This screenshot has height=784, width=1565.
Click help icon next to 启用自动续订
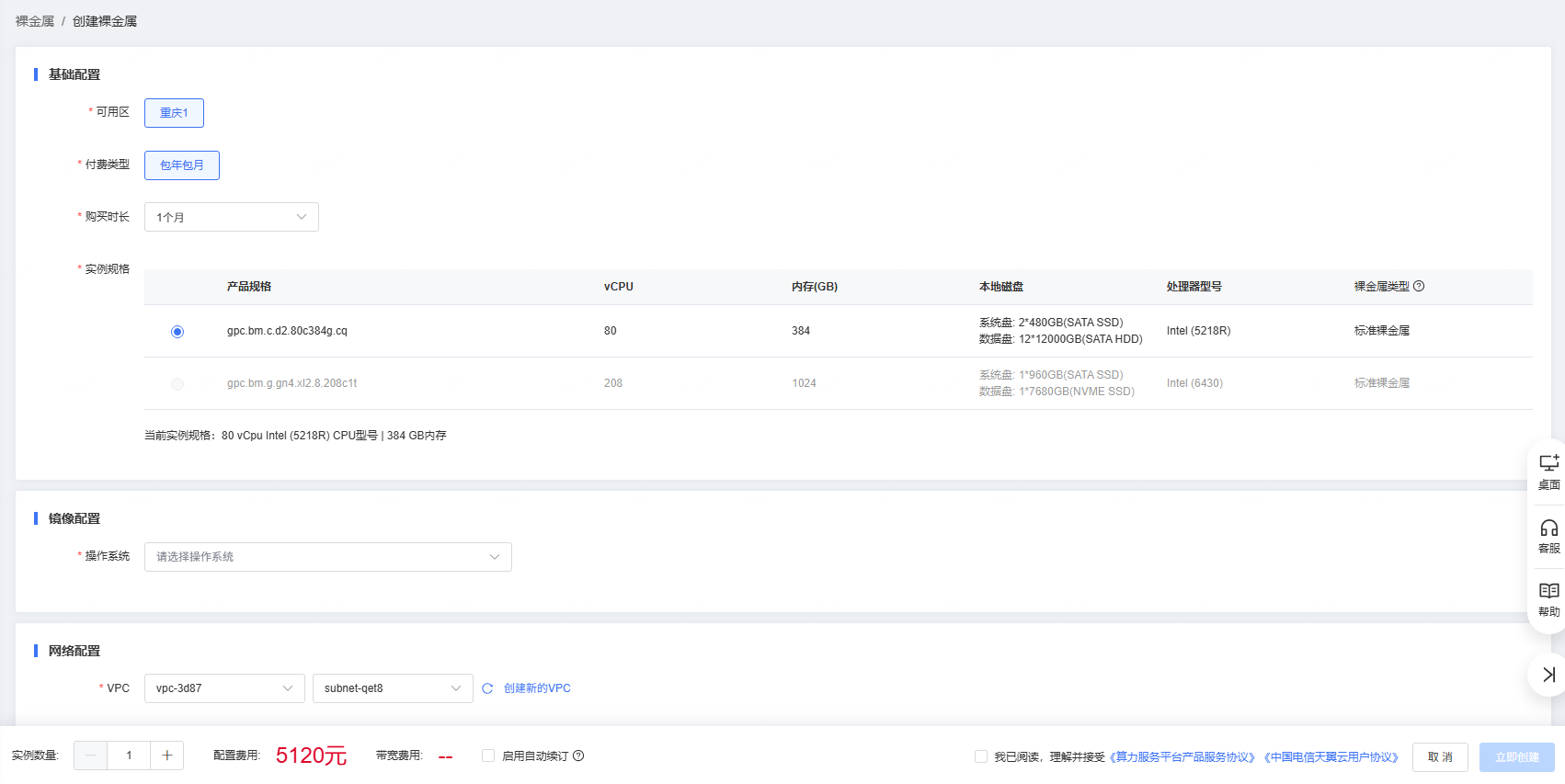coord(578,756)
